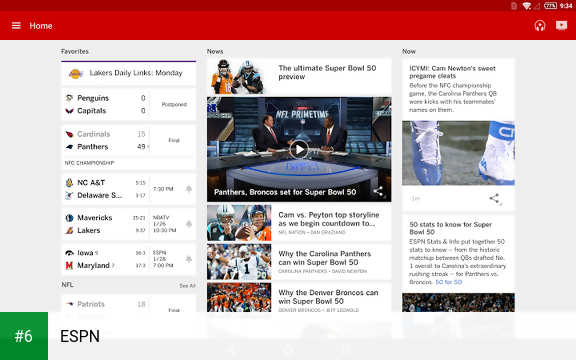This screenshot has height=360, width=576.
Task: Click the Super Bowl preview players thumbnail
Action: [x=239, y=77]
